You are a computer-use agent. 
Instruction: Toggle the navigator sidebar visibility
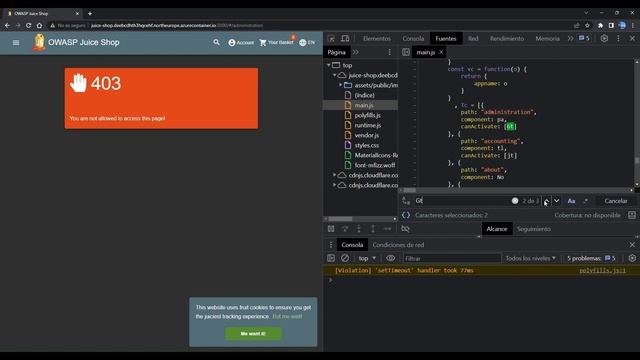point(406,52)
